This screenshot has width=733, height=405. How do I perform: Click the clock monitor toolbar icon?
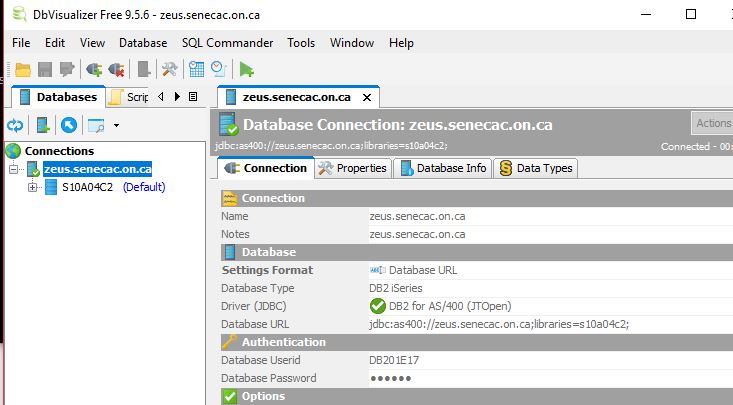[x=218, y=69]
